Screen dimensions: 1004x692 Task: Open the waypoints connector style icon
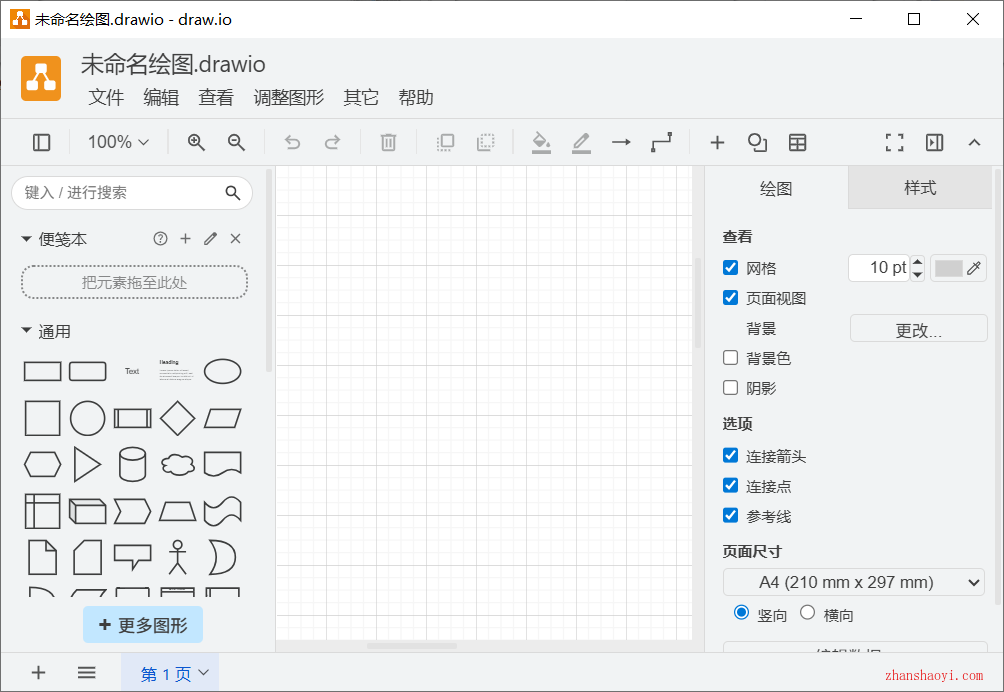pos(661,143)
